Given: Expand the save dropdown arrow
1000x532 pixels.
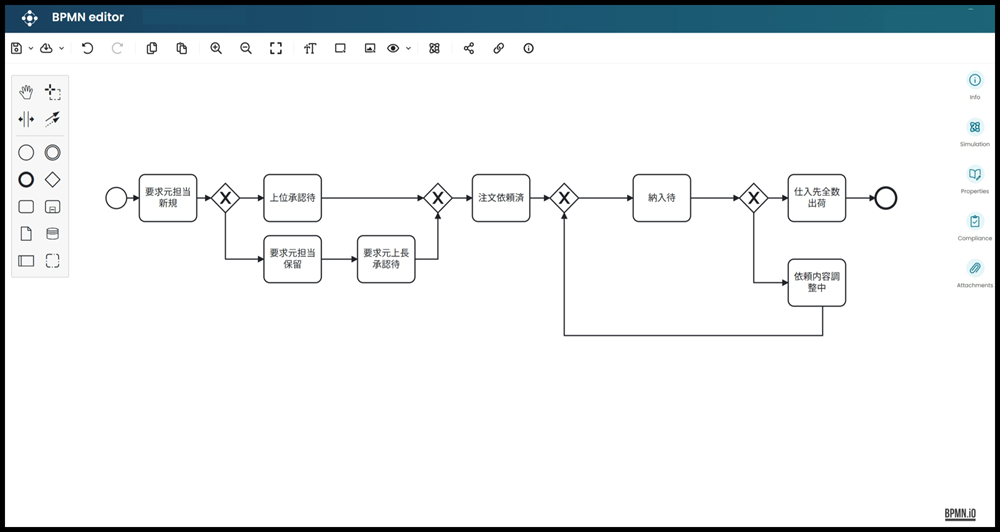Looking at the screenshot, I should pos(30,48).
